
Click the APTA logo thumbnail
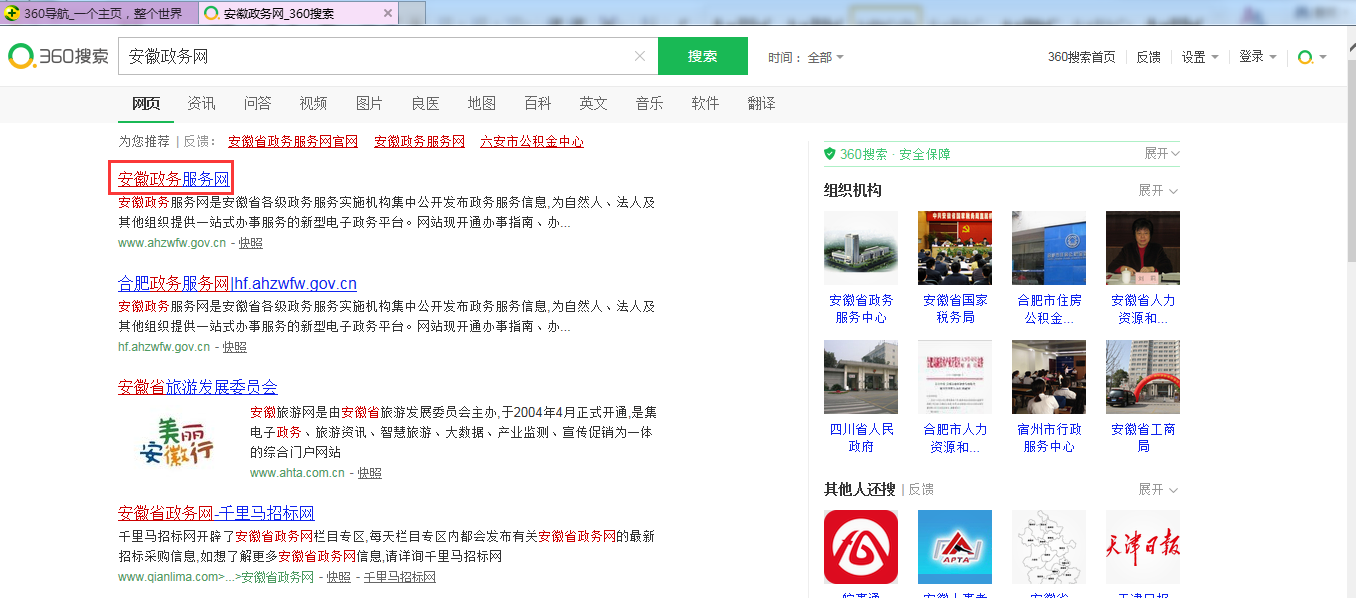[x=954, y=547]
